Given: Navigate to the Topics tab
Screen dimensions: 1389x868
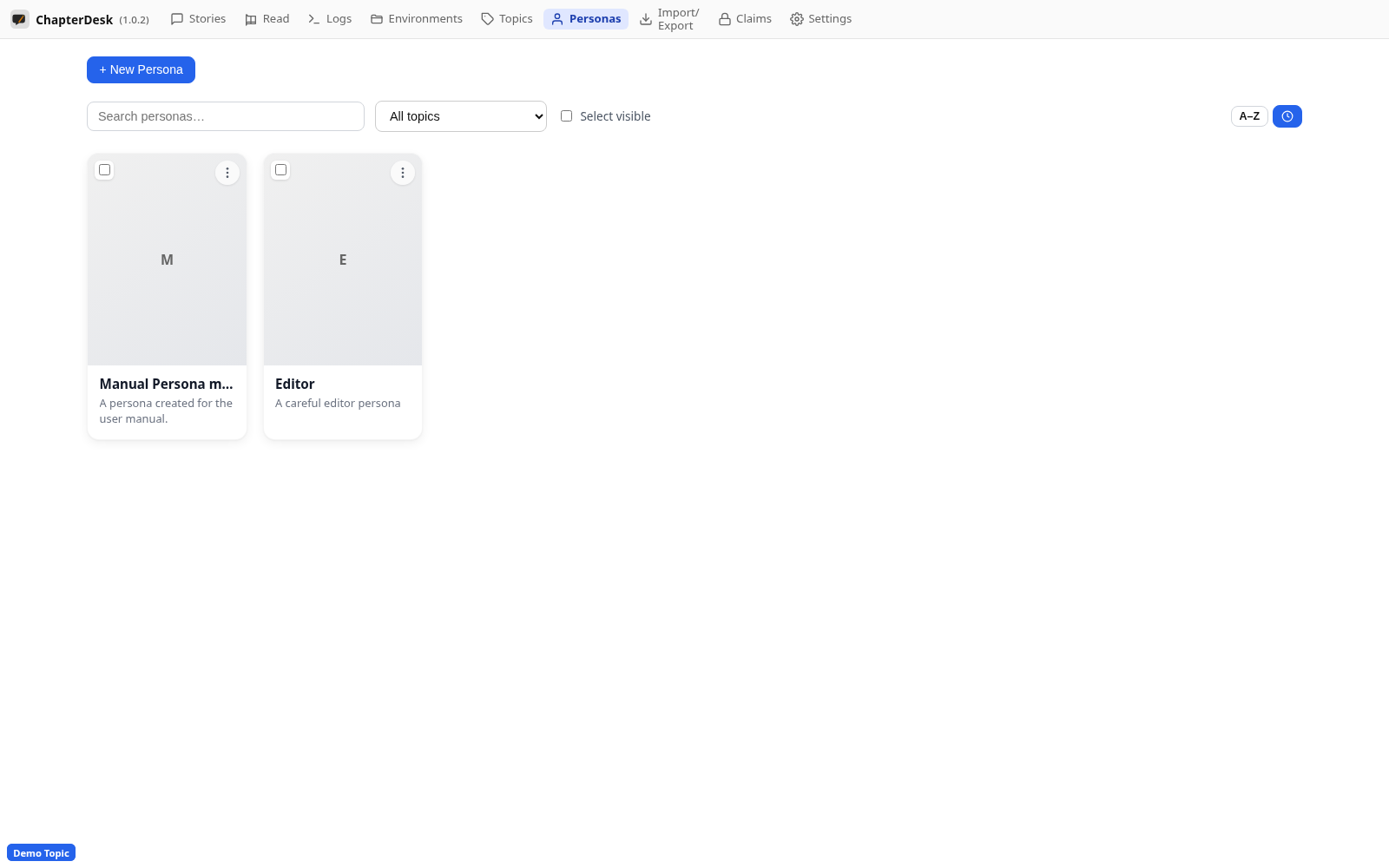Looking at the screenshot, I should [x=507, y=19].
